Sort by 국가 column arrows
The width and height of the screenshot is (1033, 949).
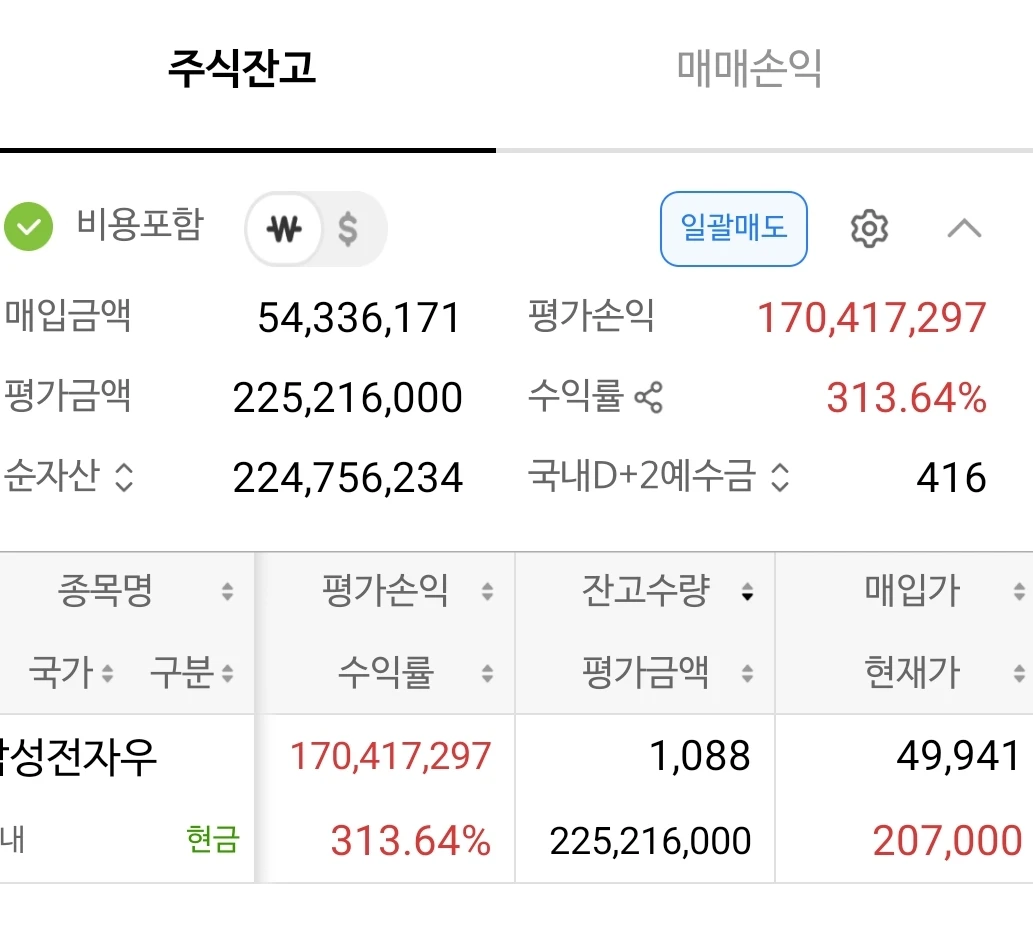coord(107,673)
